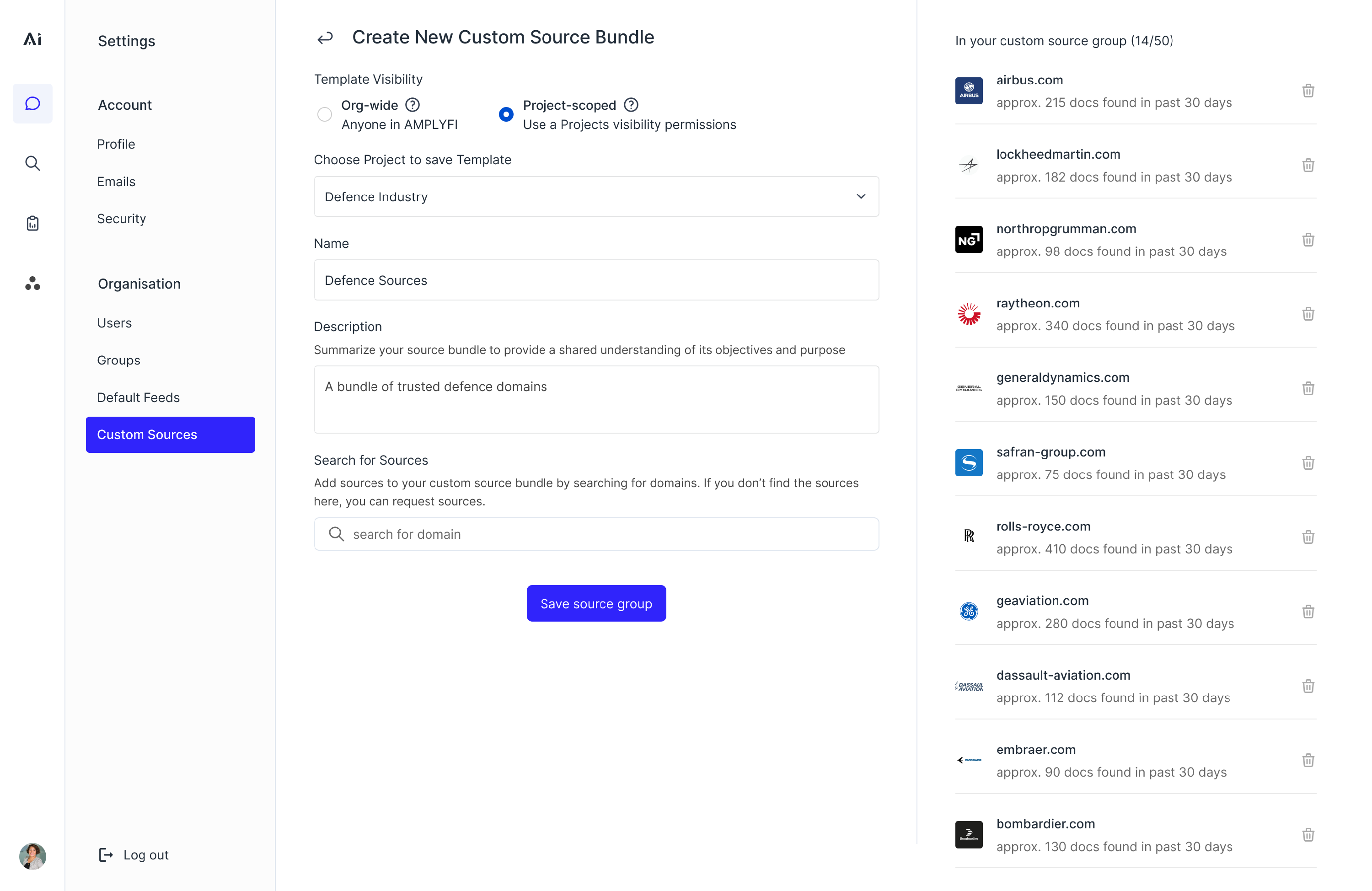The width and height of the screenshot is (1372, 891).
Task: Click the Airbus logo icon
Action: click(969, 91)
